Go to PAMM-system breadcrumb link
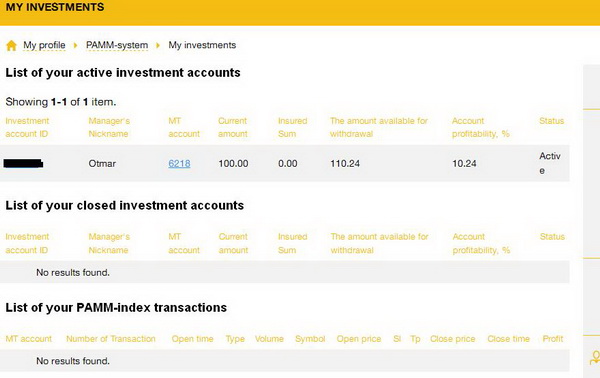Viewport: 600px width, 378px height. pyautogui.click(x=117, y=45)
